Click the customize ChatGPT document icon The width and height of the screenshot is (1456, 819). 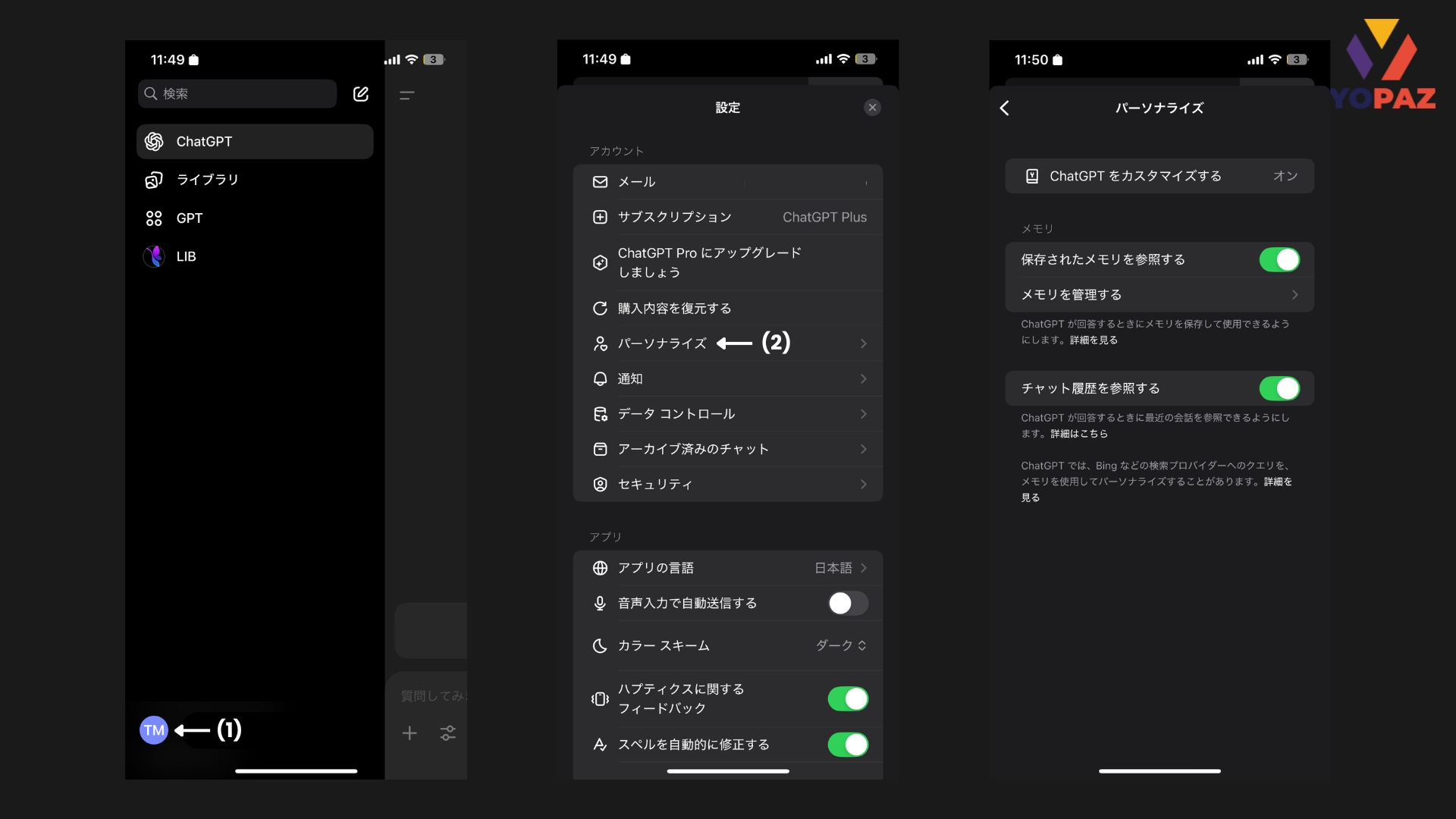[1032, 176]
